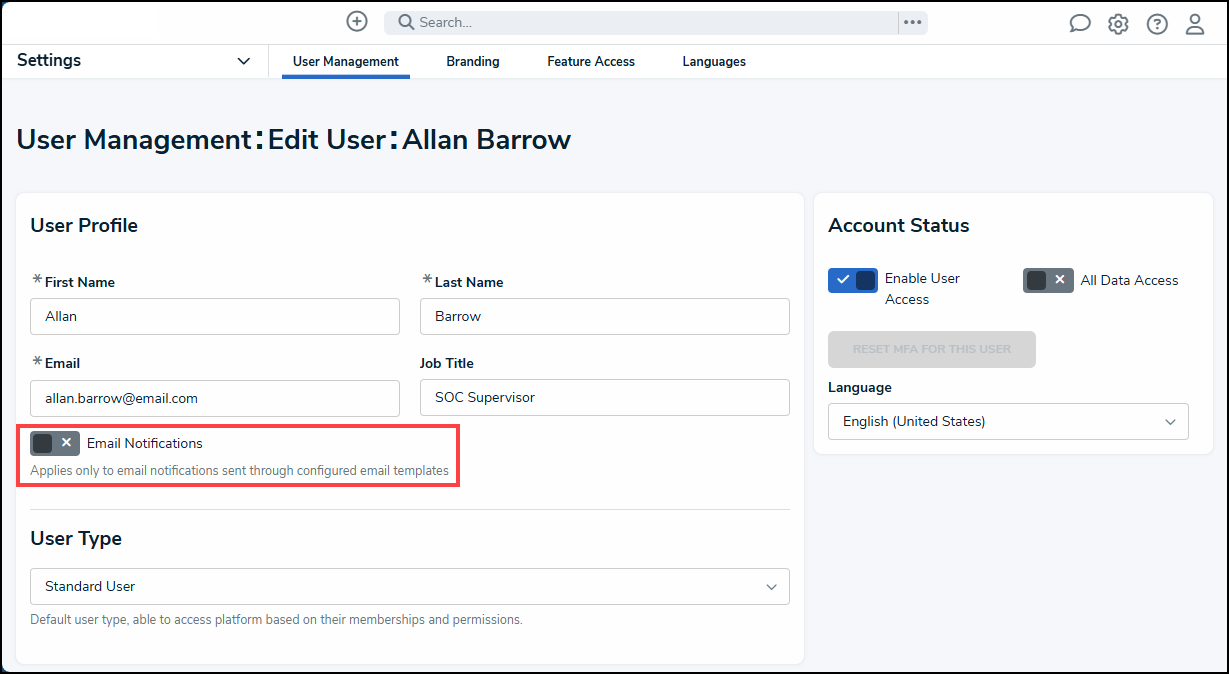1229x674 pixels.
Task: Click the magnifier search icon
Action: click(x=406, y=22)
